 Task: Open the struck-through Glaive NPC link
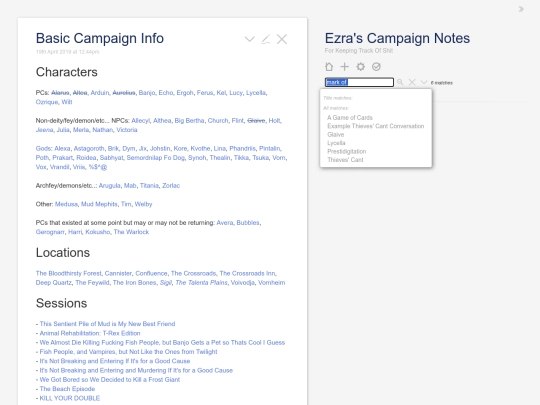point(256,121)
